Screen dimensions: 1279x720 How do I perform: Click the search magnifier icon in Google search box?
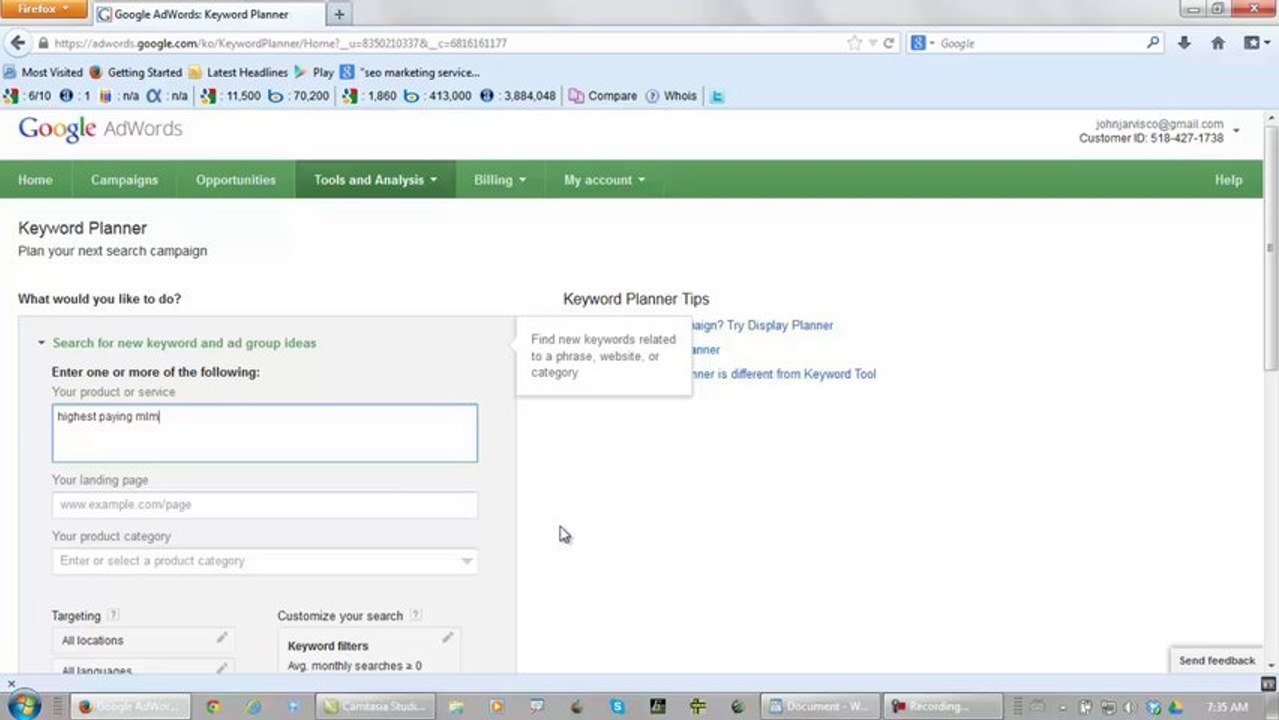point(1153,43)
